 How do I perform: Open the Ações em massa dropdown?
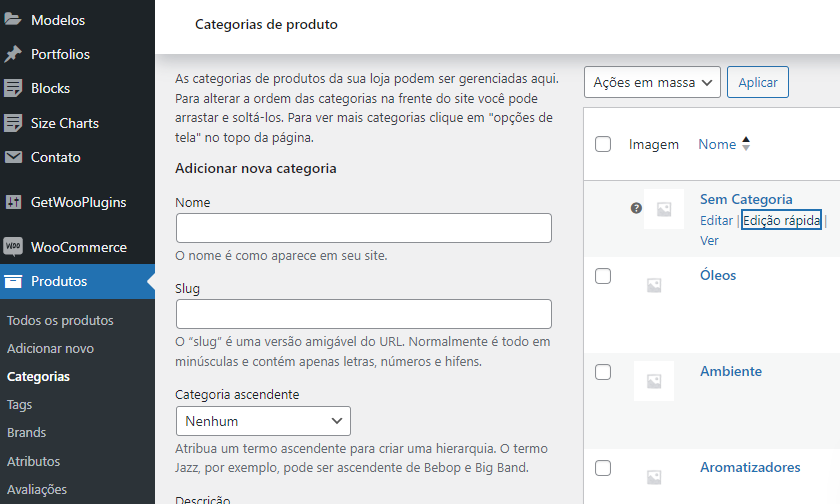click(652, 82)
